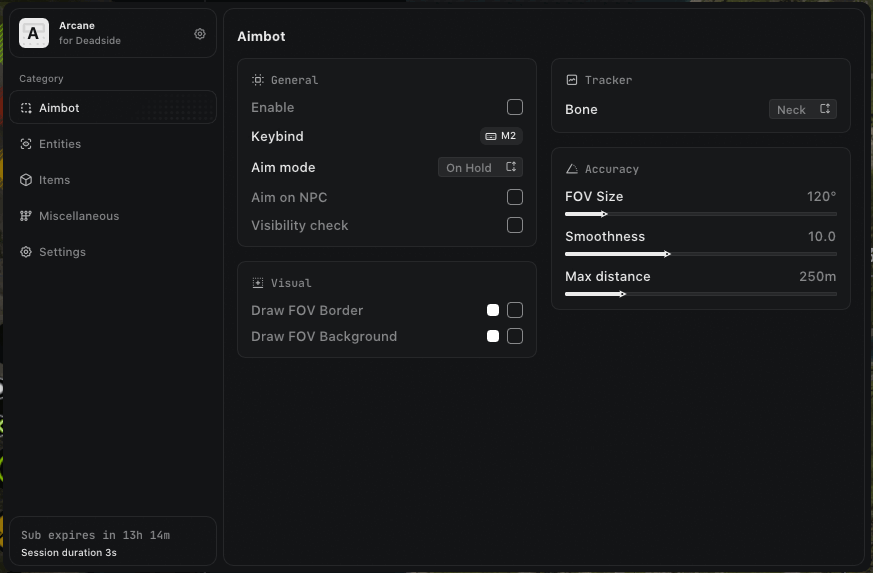Image resolution: width=873 pixels, height=573 pixels.
Task: Click the gear icon beside Arcane header
Action: [x=200, y=34]
